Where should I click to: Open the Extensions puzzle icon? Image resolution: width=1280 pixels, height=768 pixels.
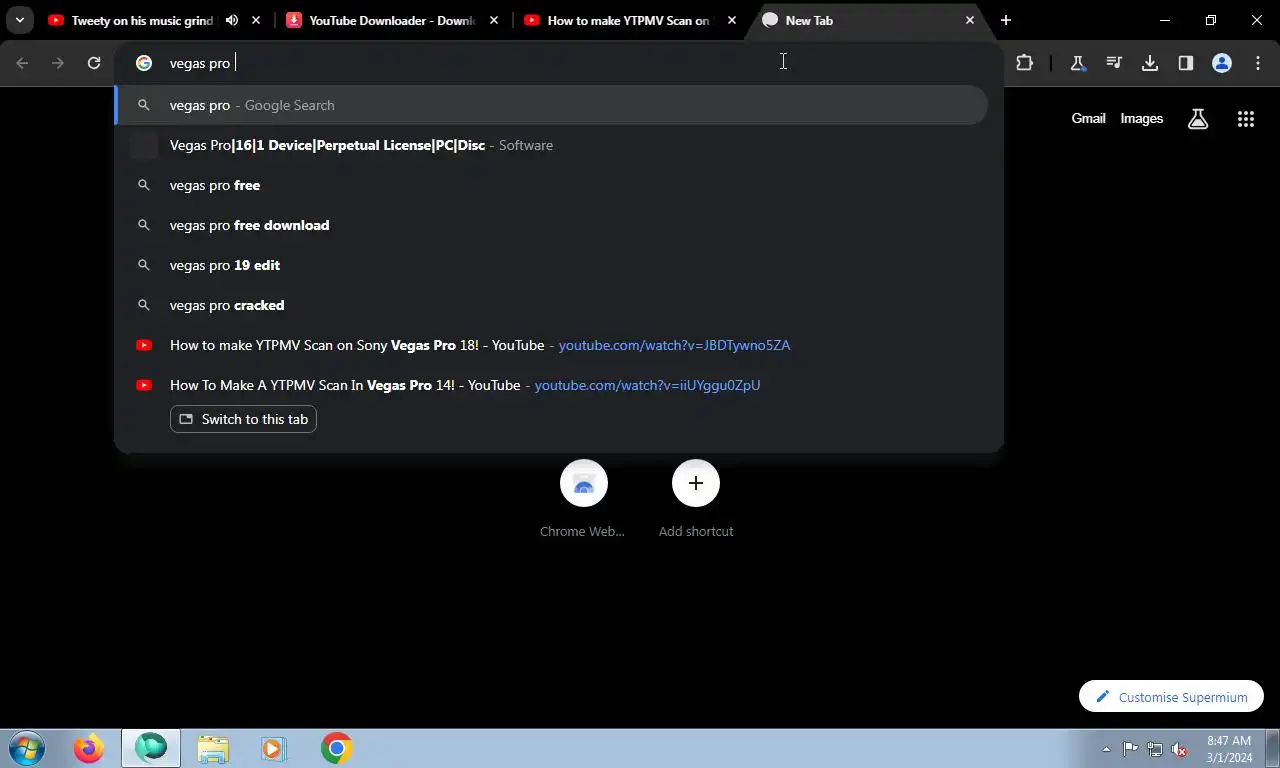pos(1024,63)
